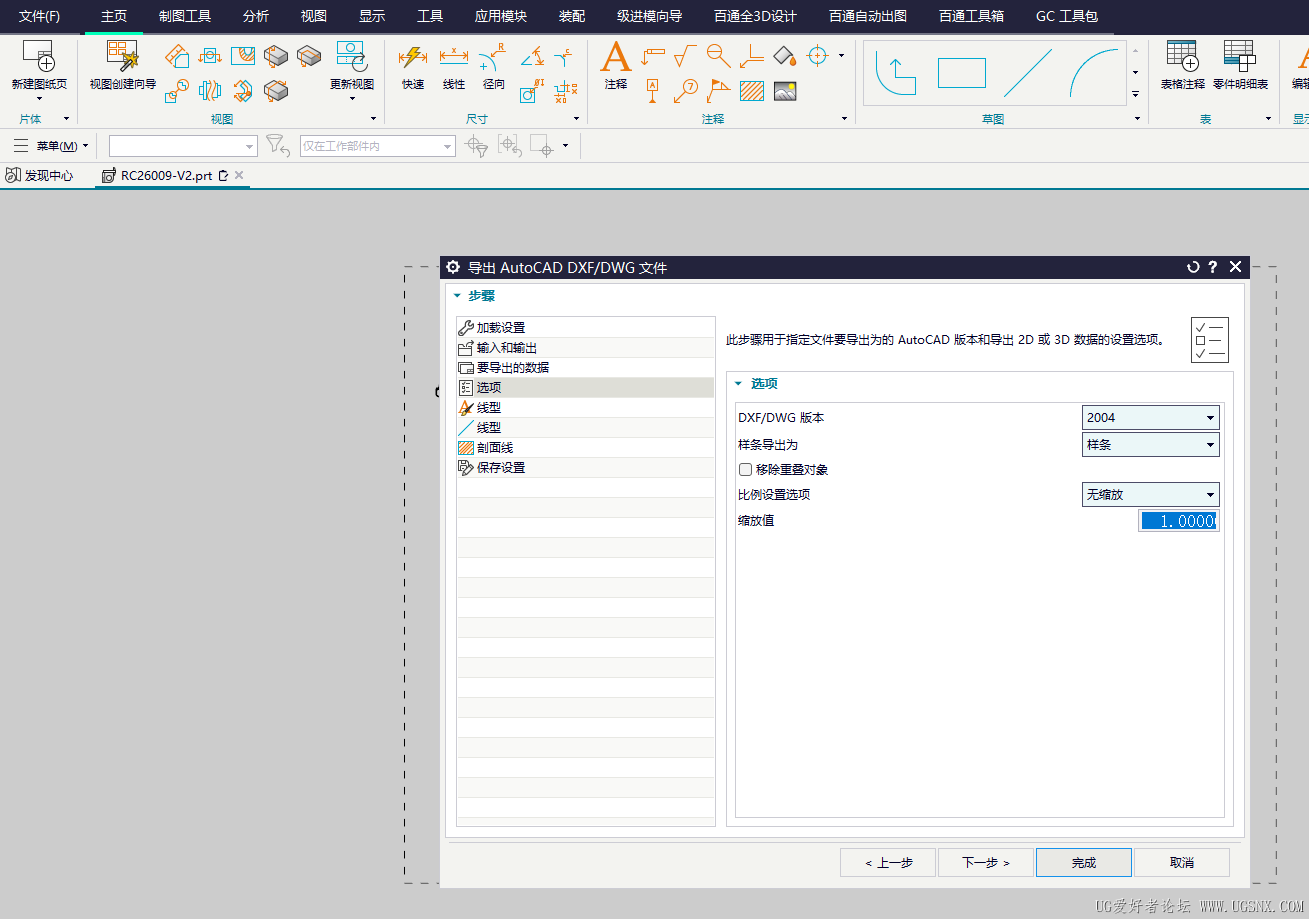1309x919 pixels.
Task: Select the Angular dimension icon
Action: point(532,56)
